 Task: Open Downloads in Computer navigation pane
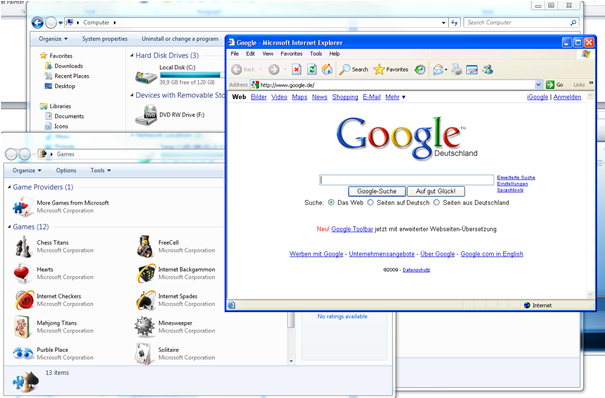(68, 66)
